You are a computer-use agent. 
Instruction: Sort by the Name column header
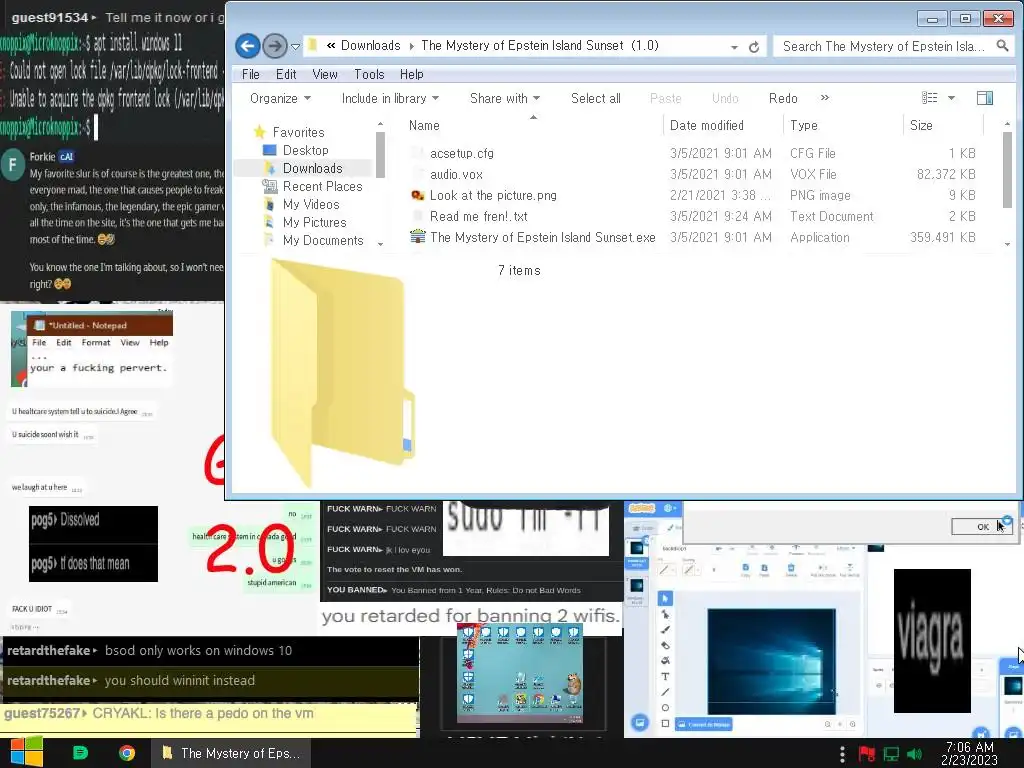[x=424, y=125]
